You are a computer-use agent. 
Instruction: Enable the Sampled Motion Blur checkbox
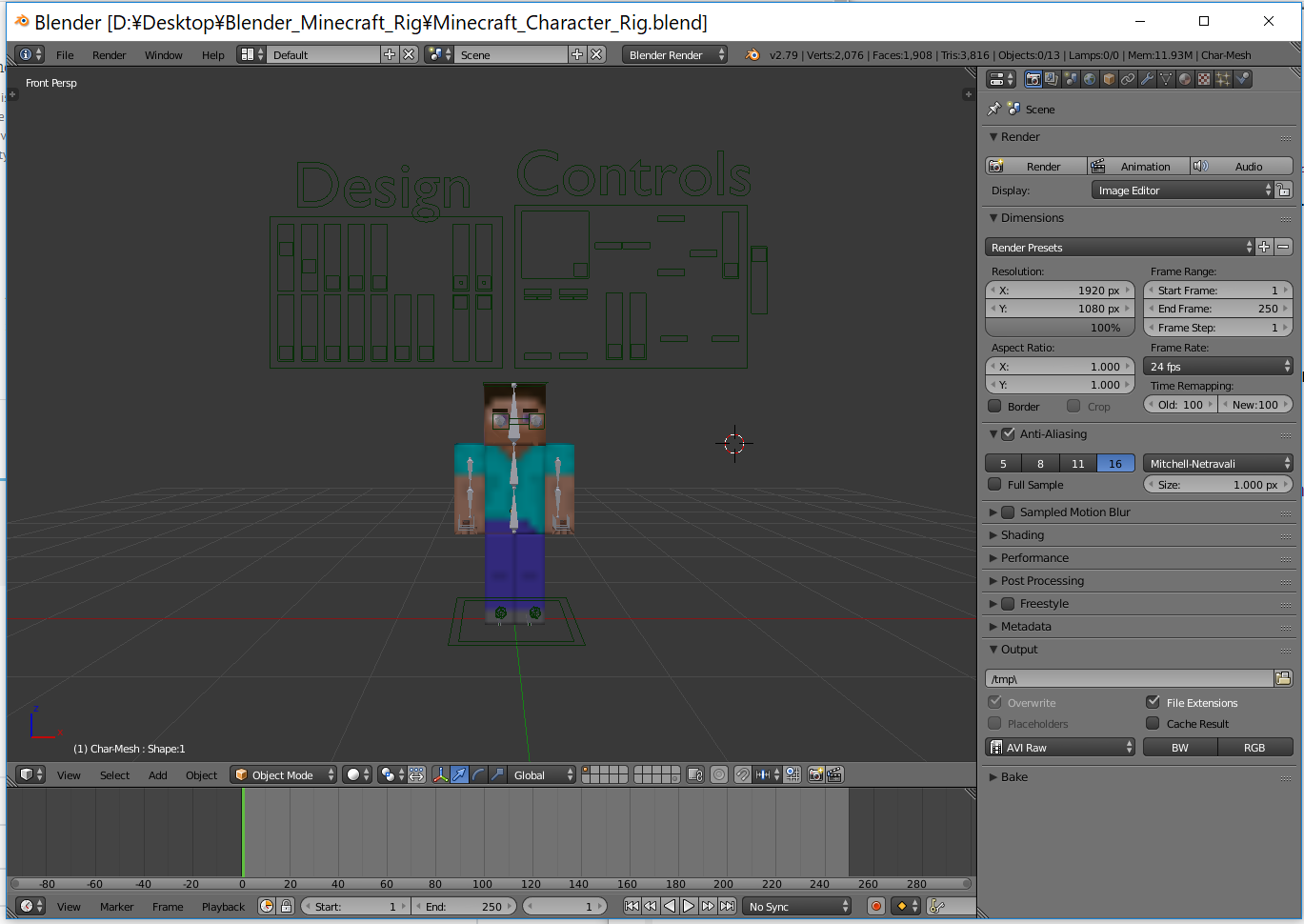[1008, 512]
